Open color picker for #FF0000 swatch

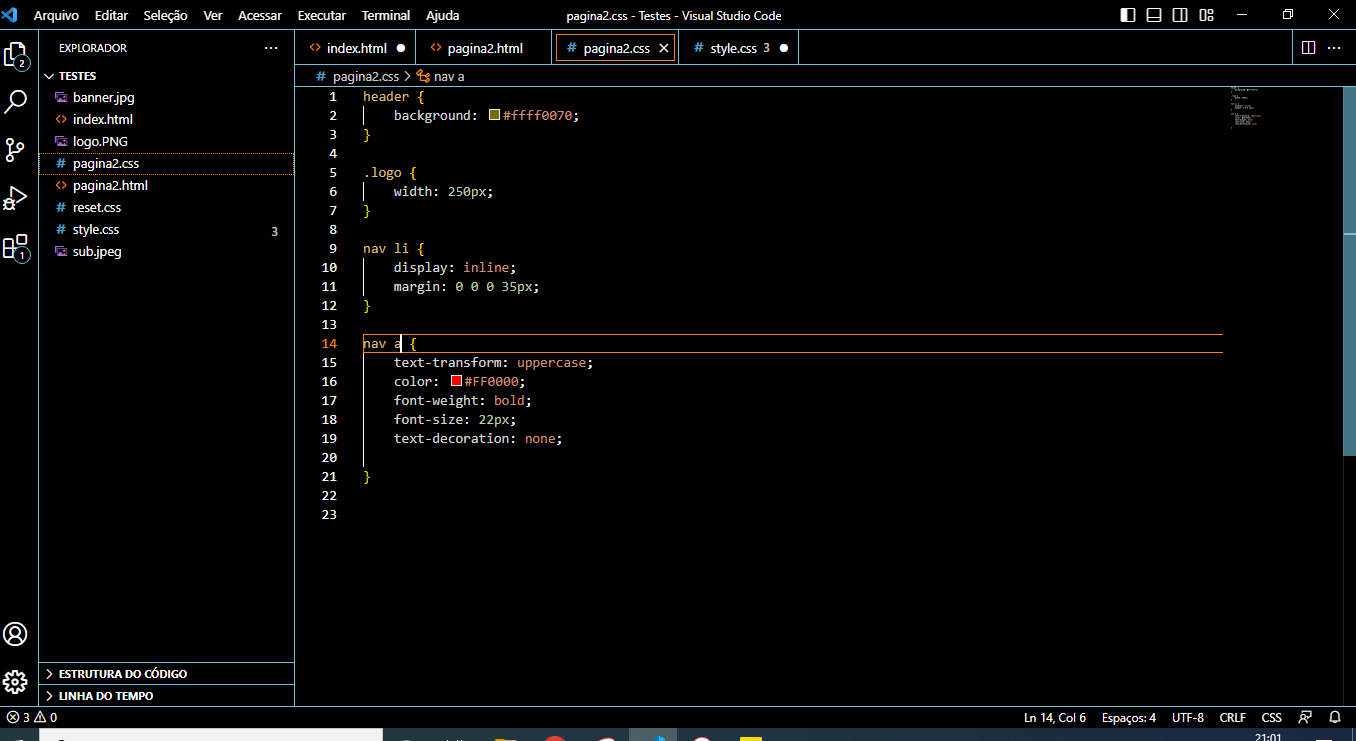(456, 381)
